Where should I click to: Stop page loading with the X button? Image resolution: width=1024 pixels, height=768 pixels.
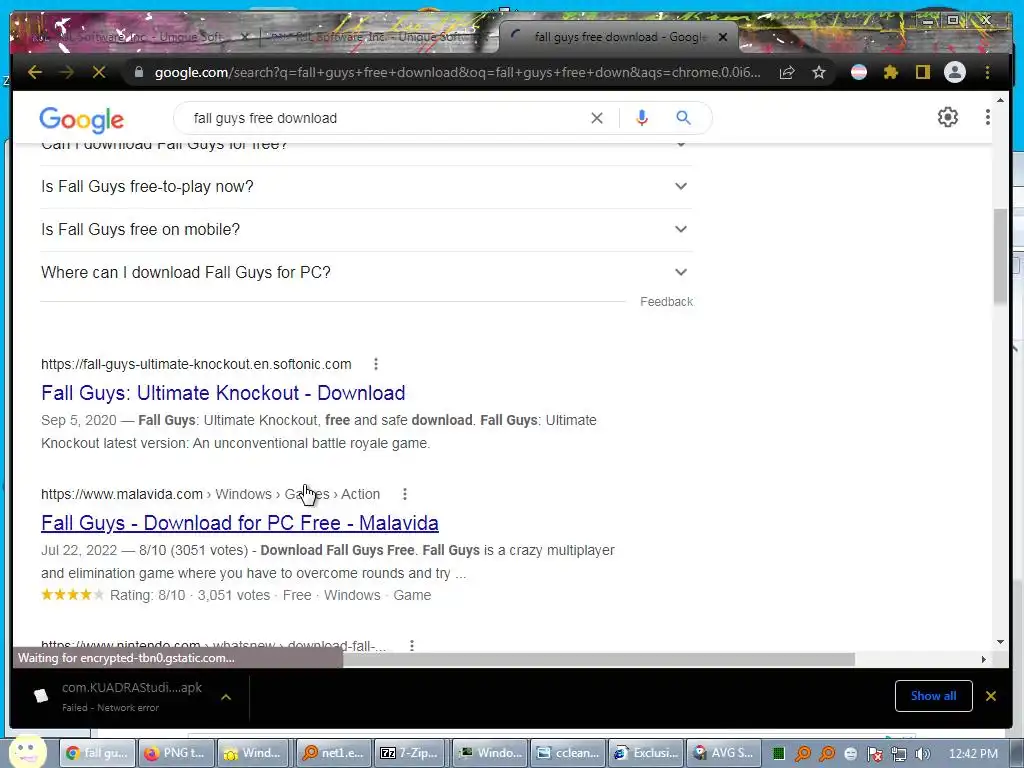[99, 72]
